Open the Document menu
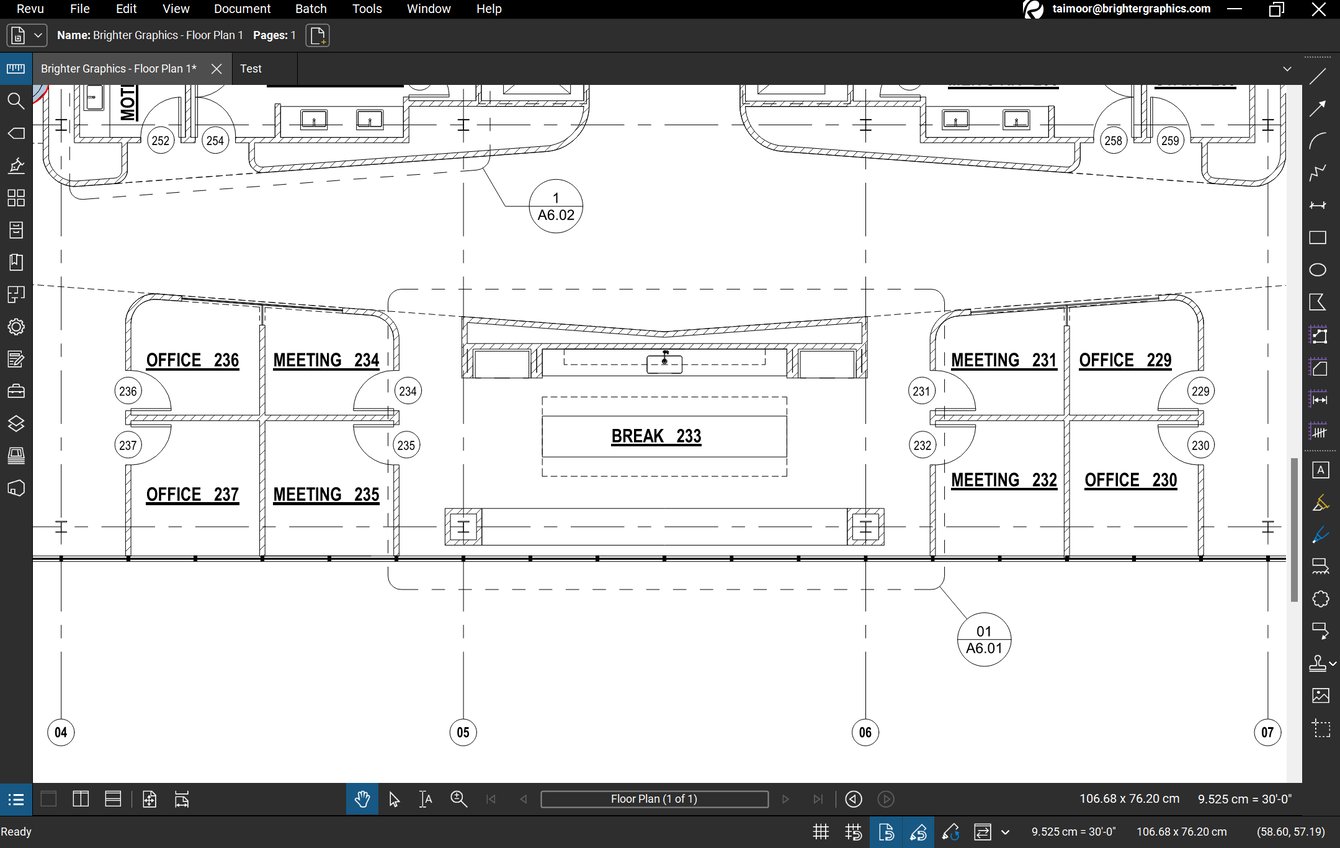 (241, 9)
